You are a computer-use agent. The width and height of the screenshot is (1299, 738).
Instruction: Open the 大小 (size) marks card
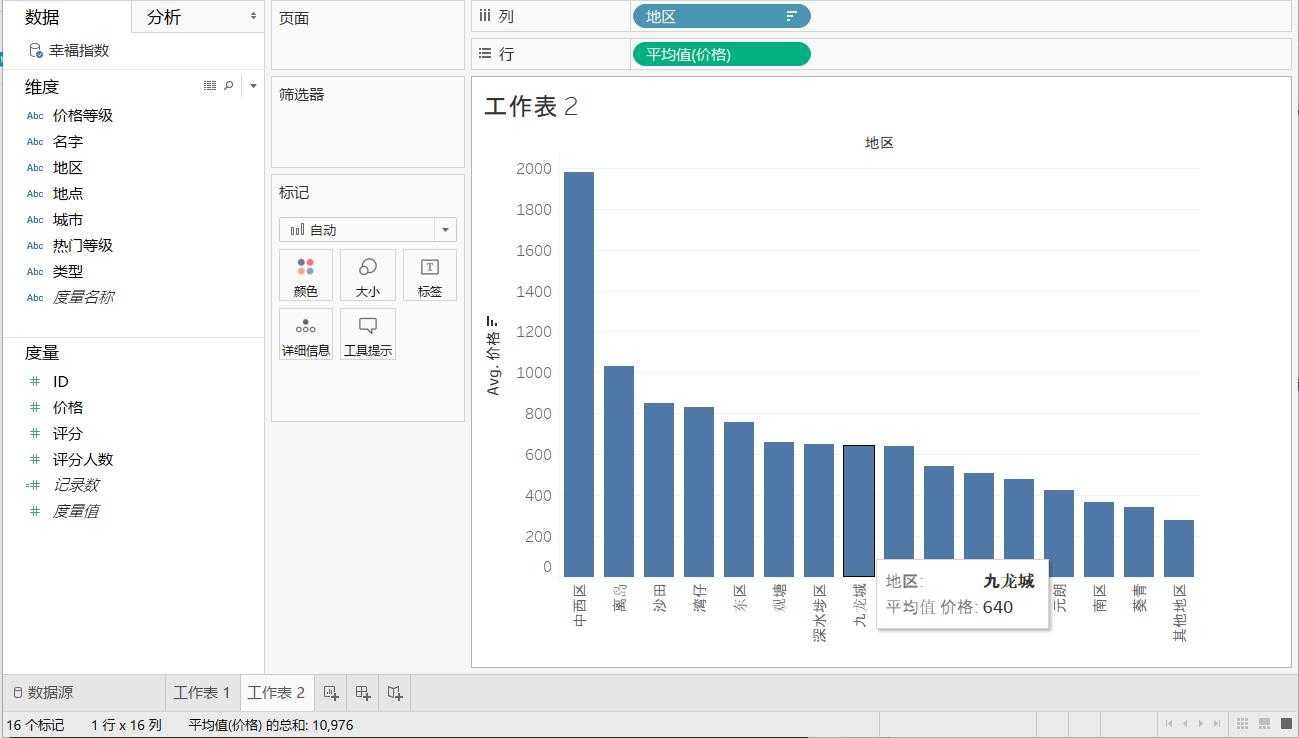(x=367, y=275)
